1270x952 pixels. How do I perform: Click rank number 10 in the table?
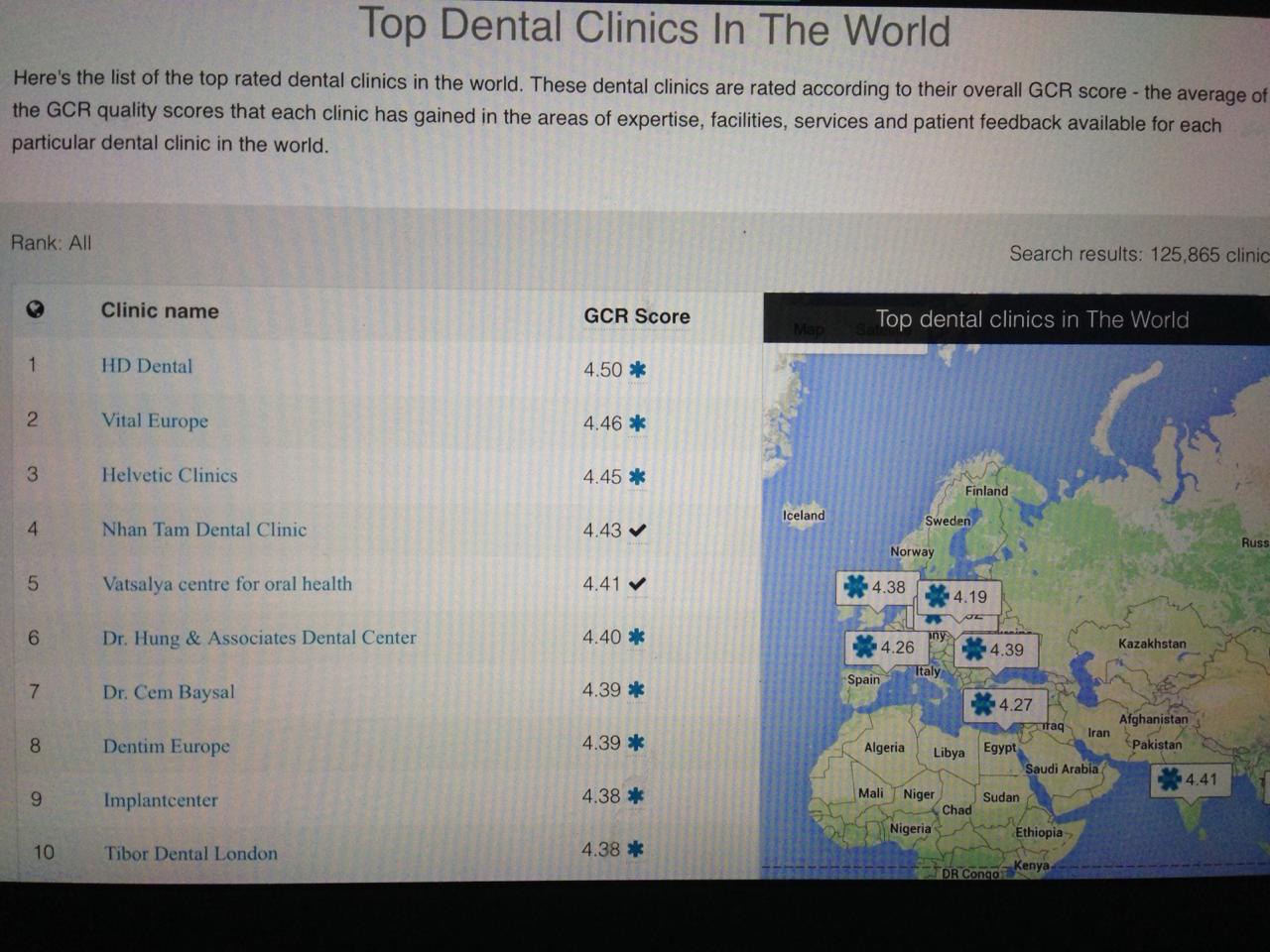44,852
